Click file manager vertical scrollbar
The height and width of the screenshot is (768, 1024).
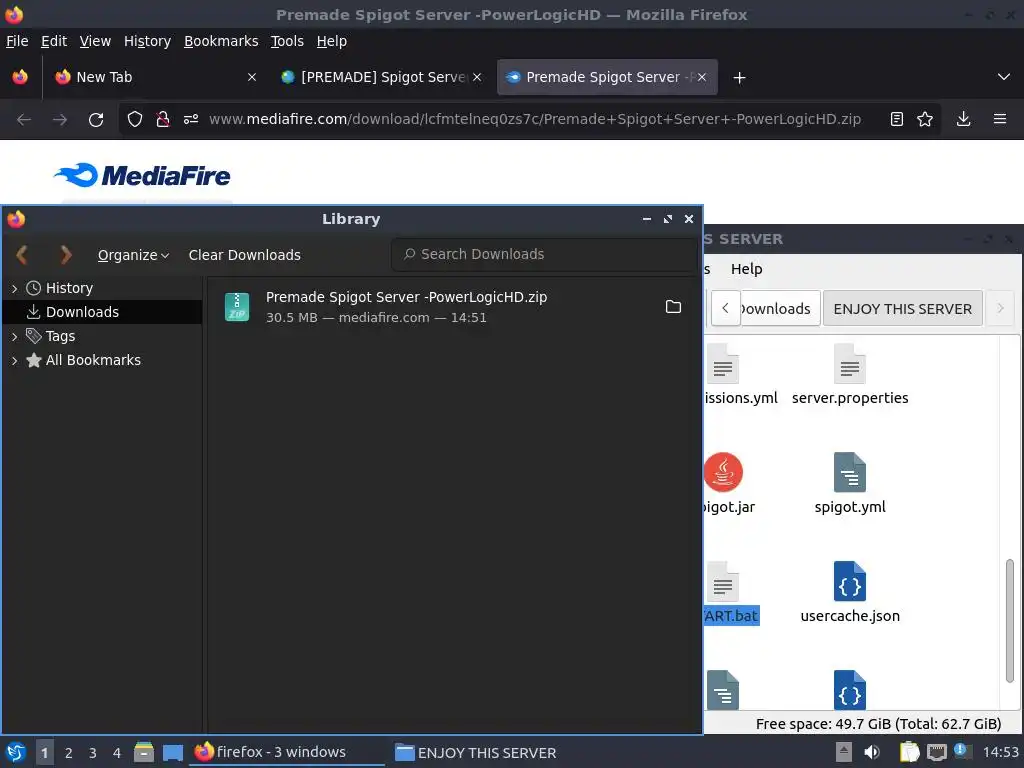coord(1010,620)
